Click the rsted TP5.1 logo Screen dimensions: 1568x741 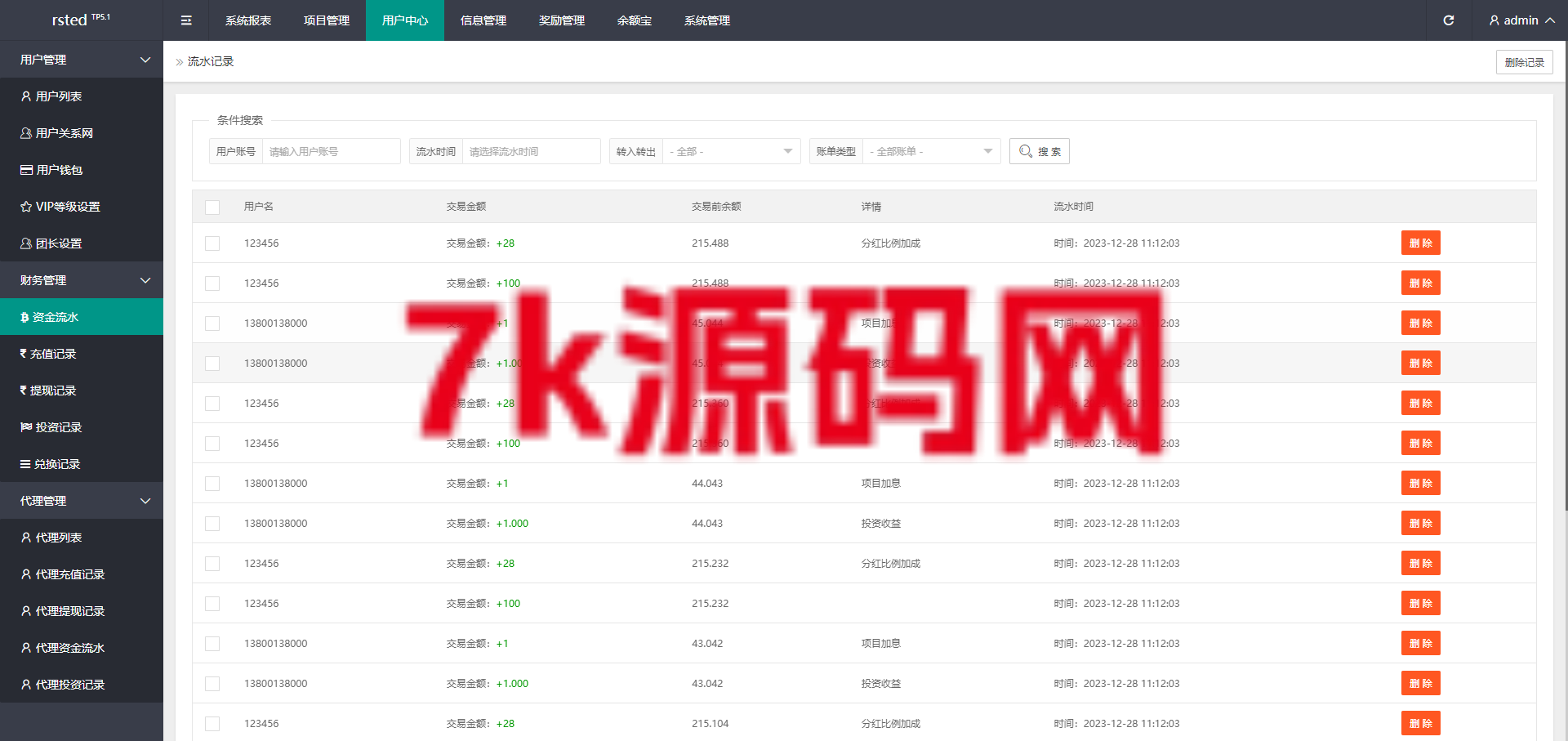(x=82, y=20)
